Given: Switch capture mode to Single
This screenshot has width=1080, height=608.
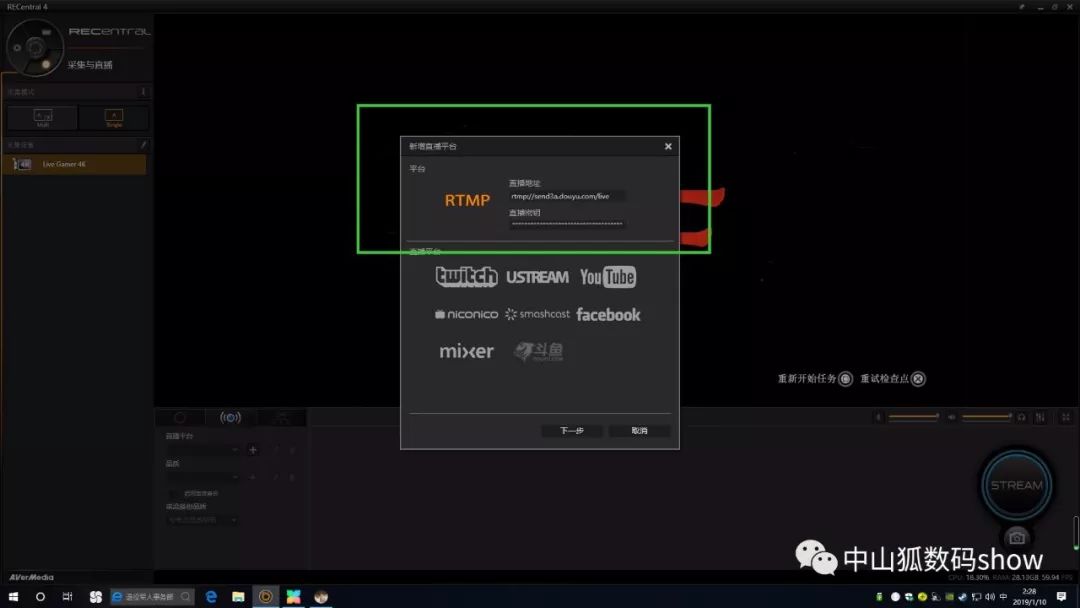Looking at the screenshot, I should (114, 118).
